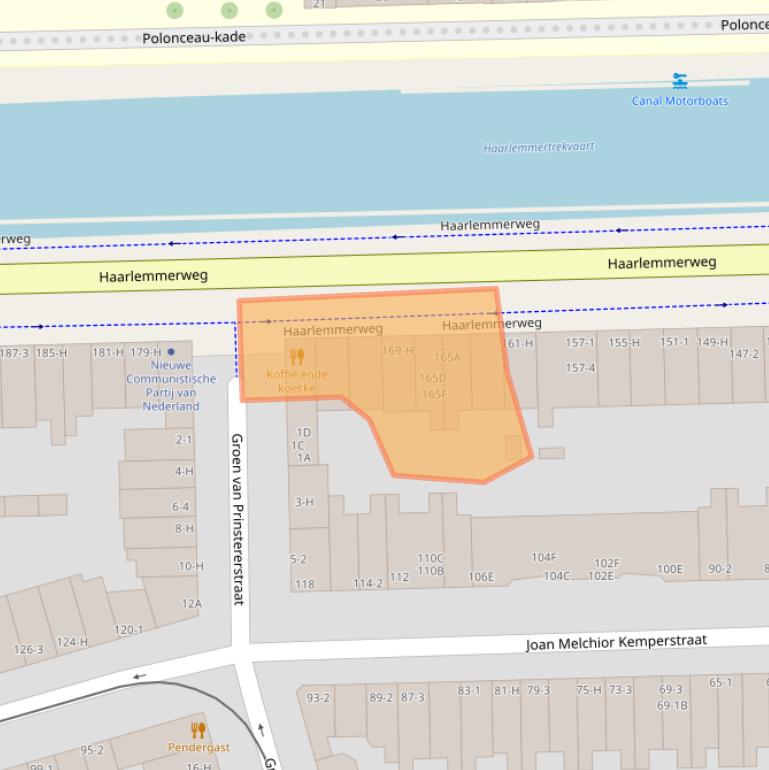Open the Pendergast restaurant marker icon
Image resolution: width=769 pixels, height=770 pixels.
pos(198,730)
